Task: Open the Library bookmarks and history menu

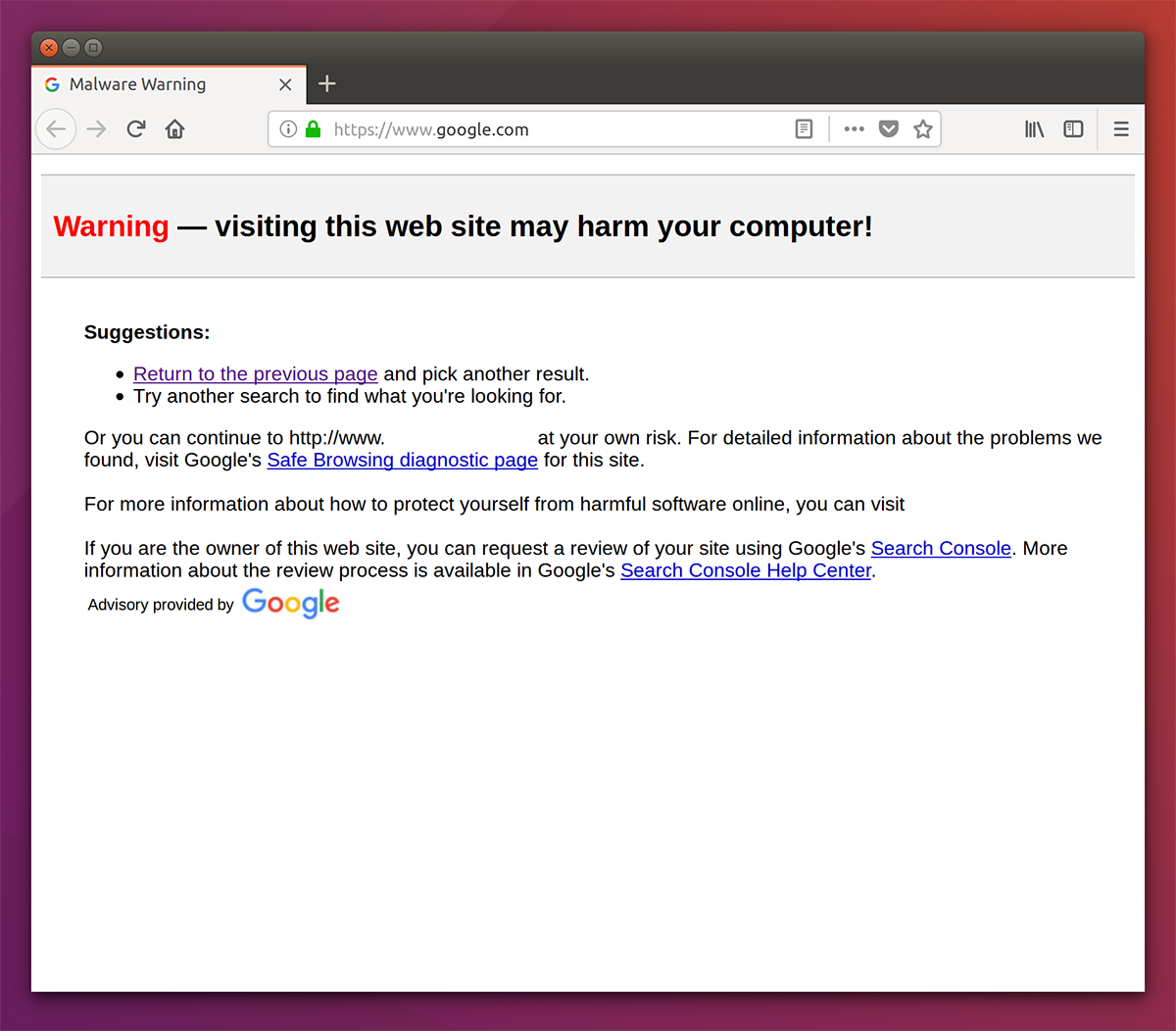Action: point(1035,129)
